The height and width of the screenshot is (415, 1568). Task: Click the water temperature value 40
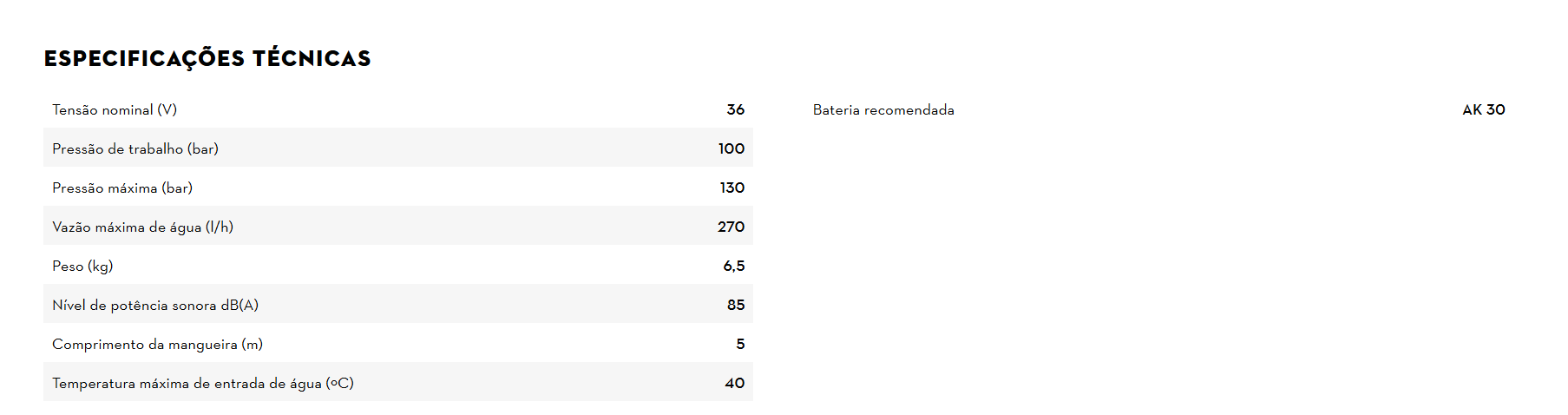pyautogui.click(x=734, y=384)
